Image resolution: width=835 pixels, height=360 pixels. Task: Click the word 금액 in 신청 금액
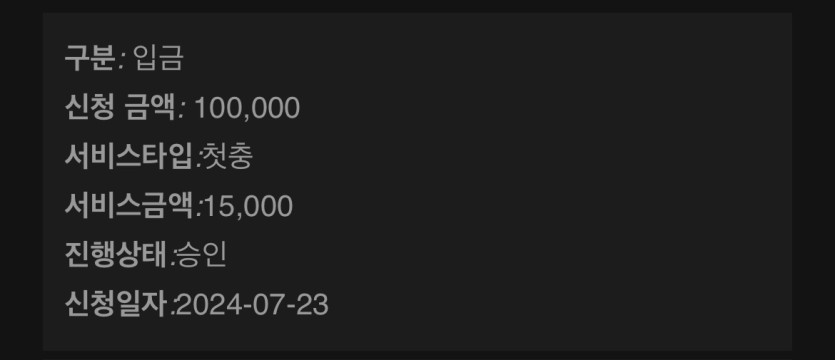(151, 107)
